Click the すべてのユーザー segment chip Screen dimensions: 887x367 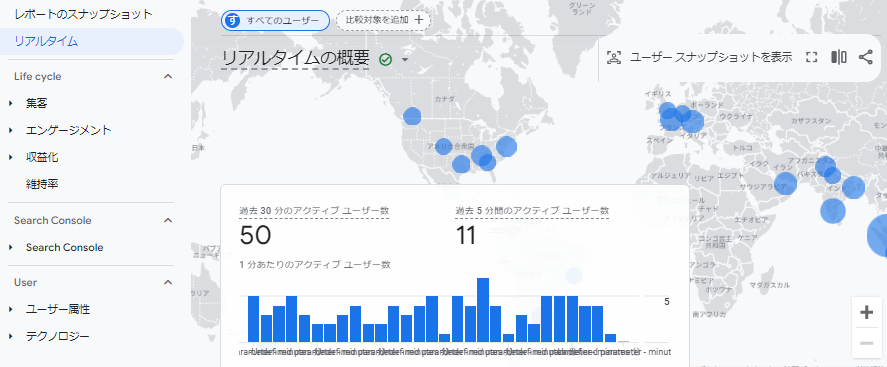coord(275,20)
